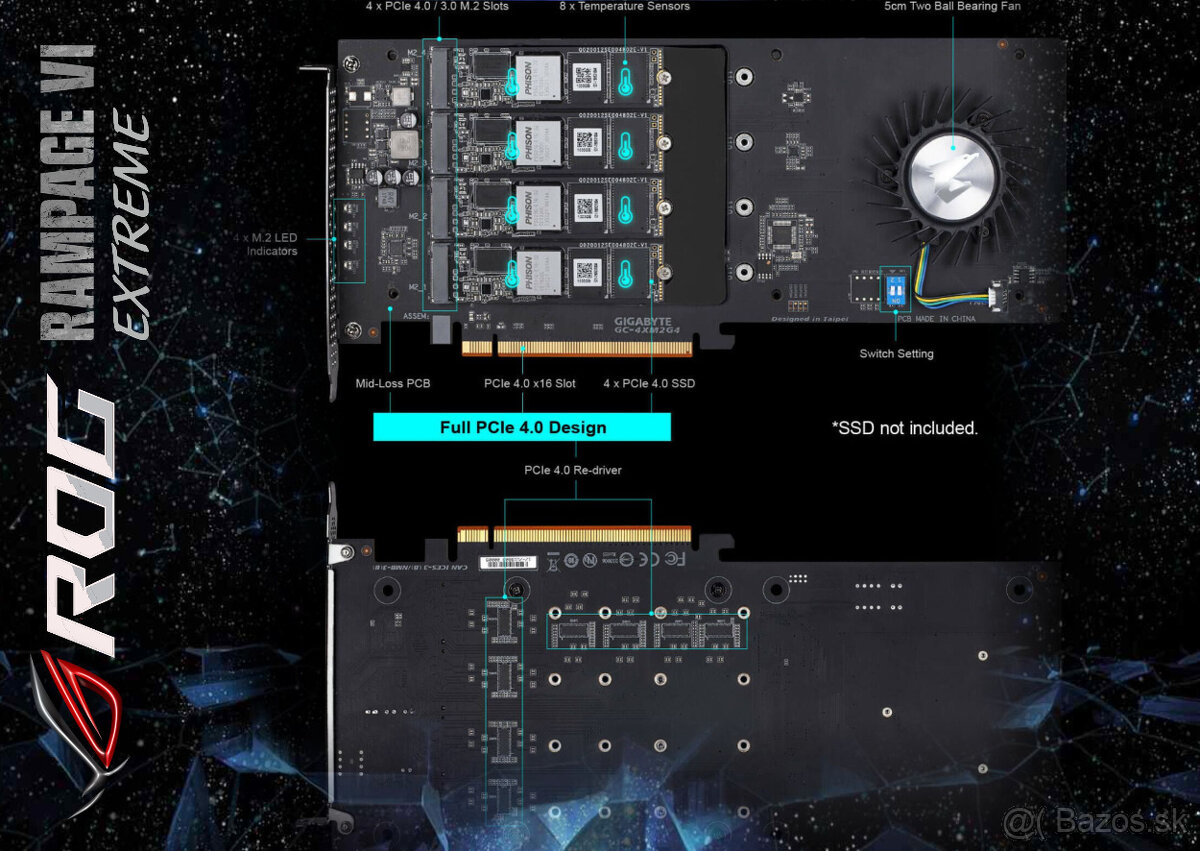Click the Mid-Loss PCB label

tap(393, 383)
